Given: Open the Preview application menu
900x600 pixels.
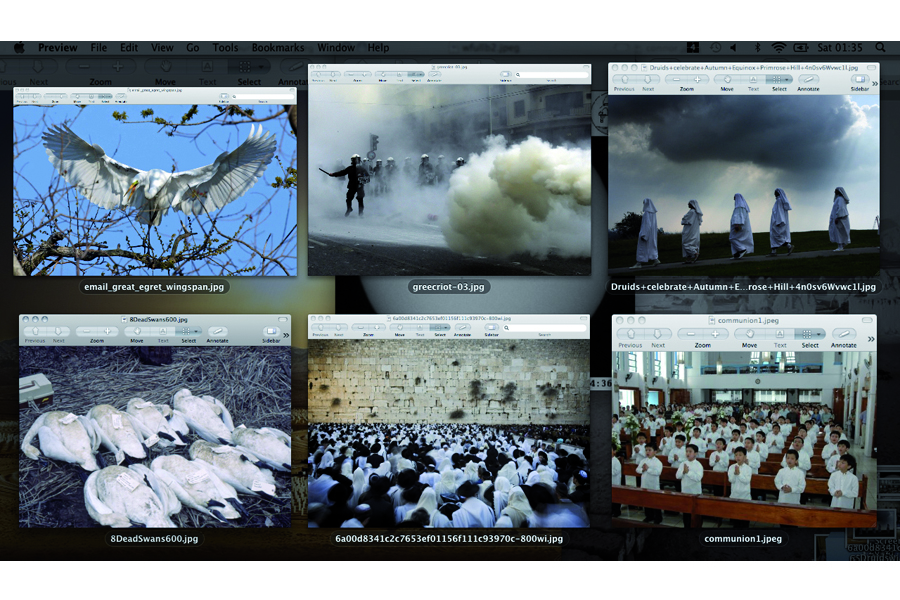Looking at the screenshot, I should (x=57, y=48).
